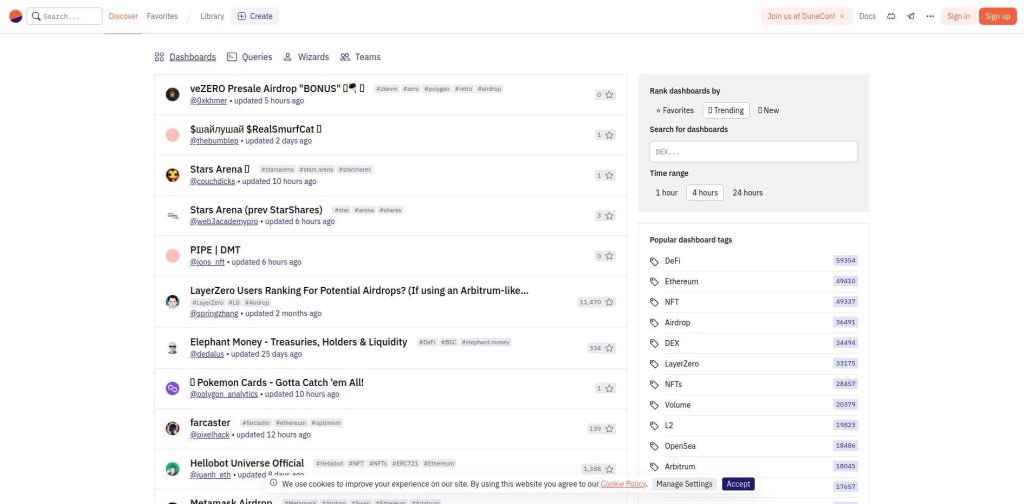Open Discover in the top navigation
Viewport: 1024px width, 504px height.
(123, 16)
